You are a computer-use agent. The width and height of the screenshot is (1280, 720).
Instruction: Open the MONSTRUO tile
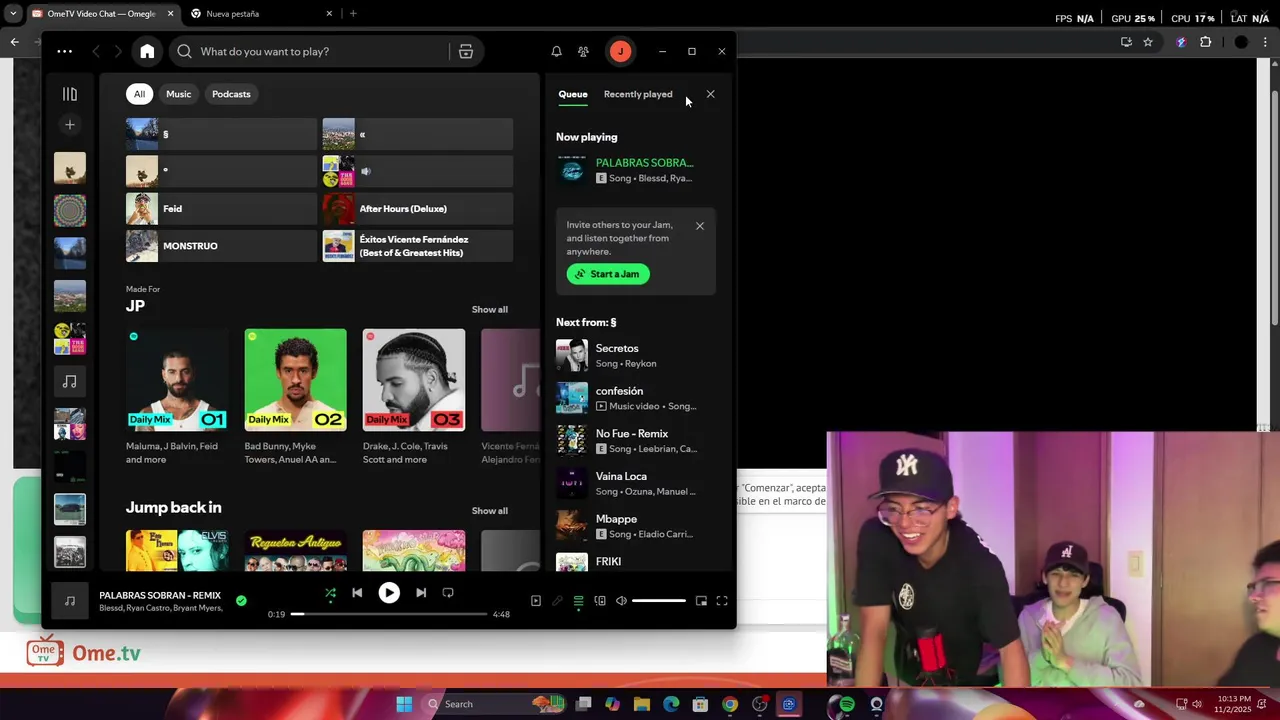pyautogui.click(x=221, y=246)
